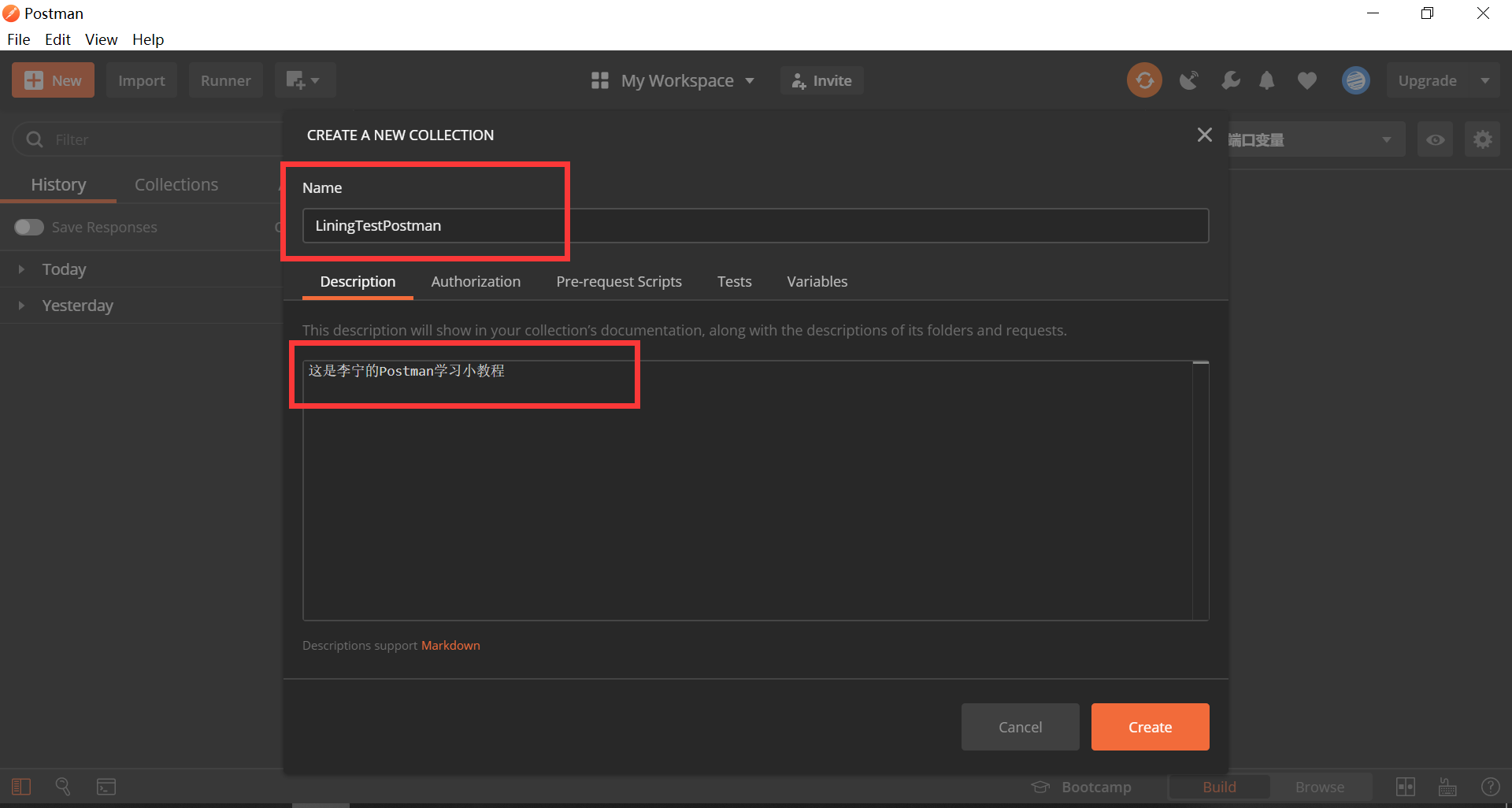
Task: Switch to the History sidebar tab
Action: tap(58, 184)
